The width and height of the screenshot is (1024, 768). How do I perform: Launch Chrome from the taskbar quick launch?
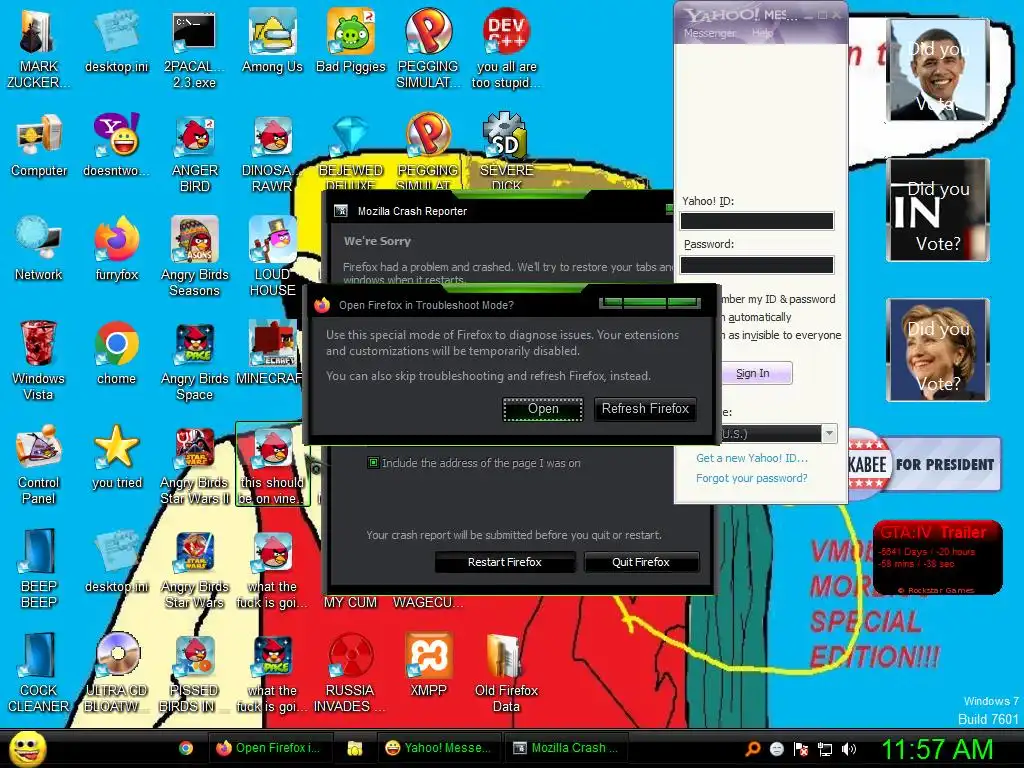pos(186,748)
